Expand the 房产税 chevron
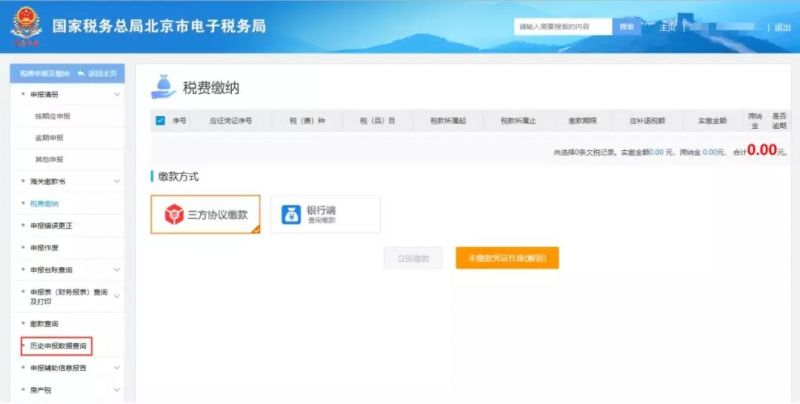The width and height of the screenshot is (800, 404). tap(117, 390)
